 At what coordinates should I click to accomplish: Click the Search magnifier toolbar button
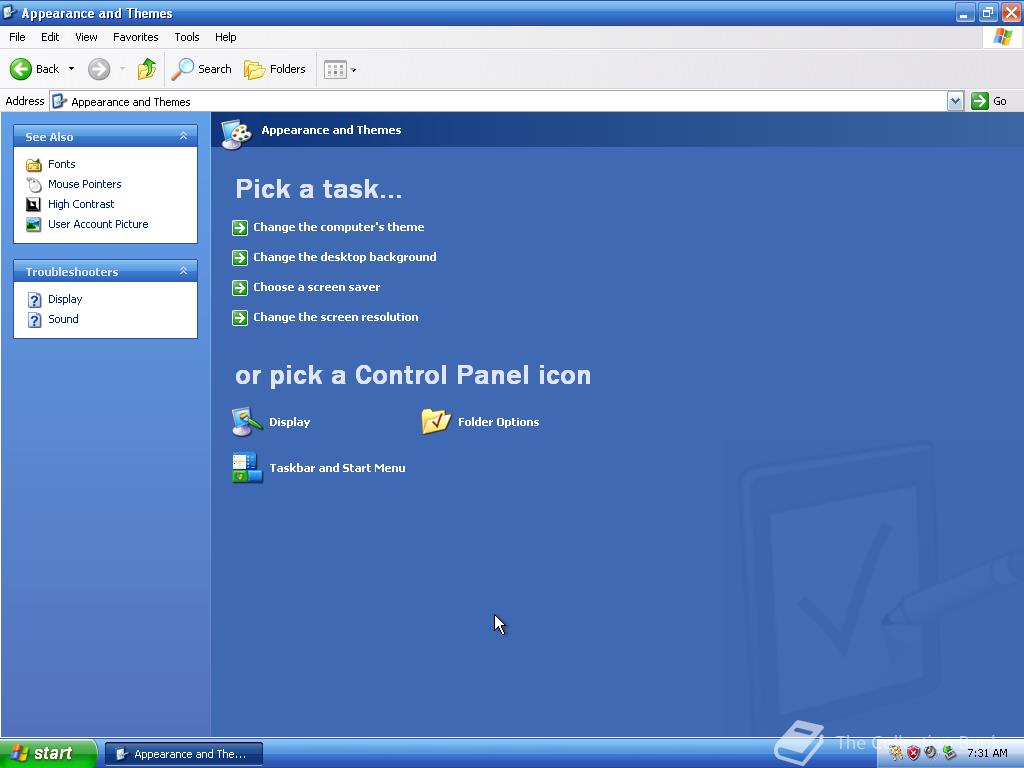tap(201, 69)
